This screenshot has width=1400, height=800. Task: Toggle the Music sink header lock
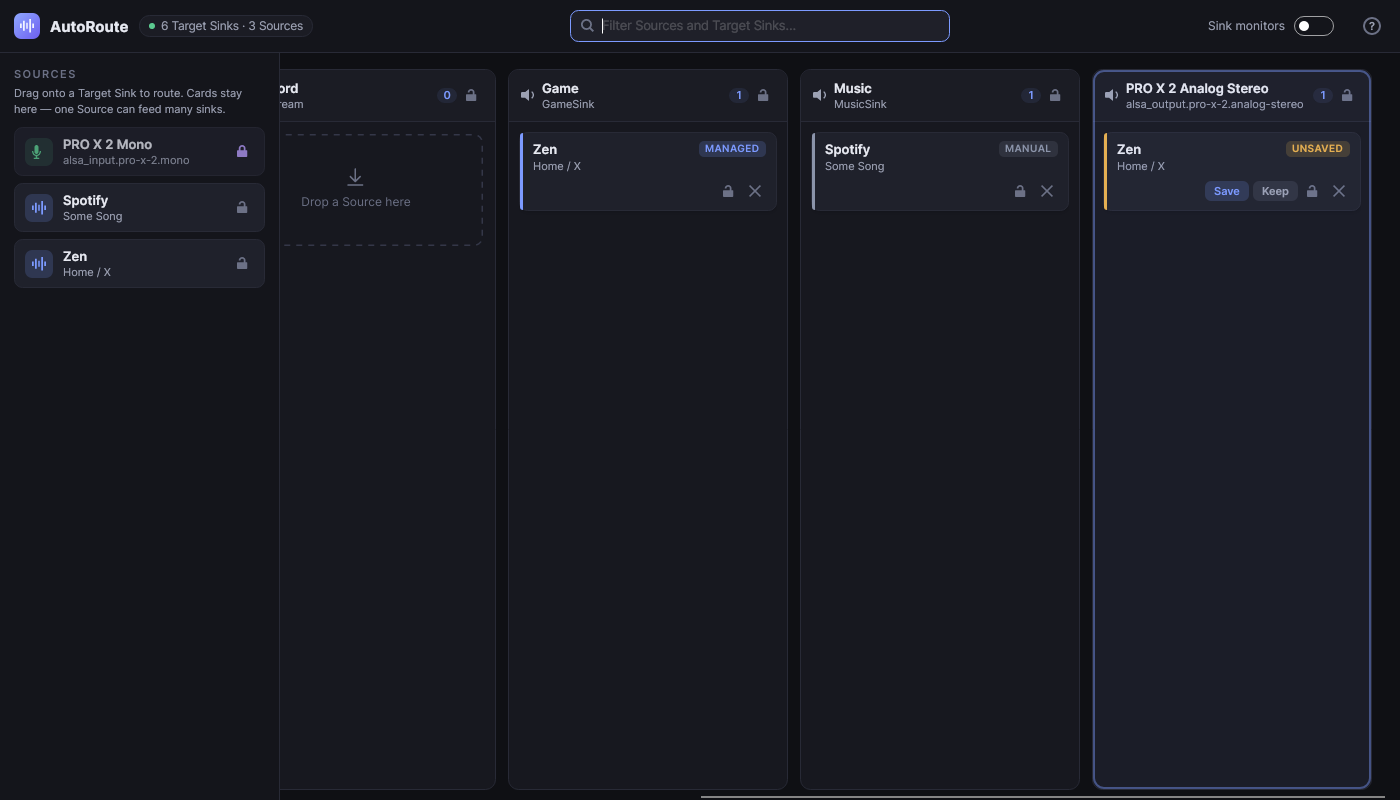[x=1055, y=96]
